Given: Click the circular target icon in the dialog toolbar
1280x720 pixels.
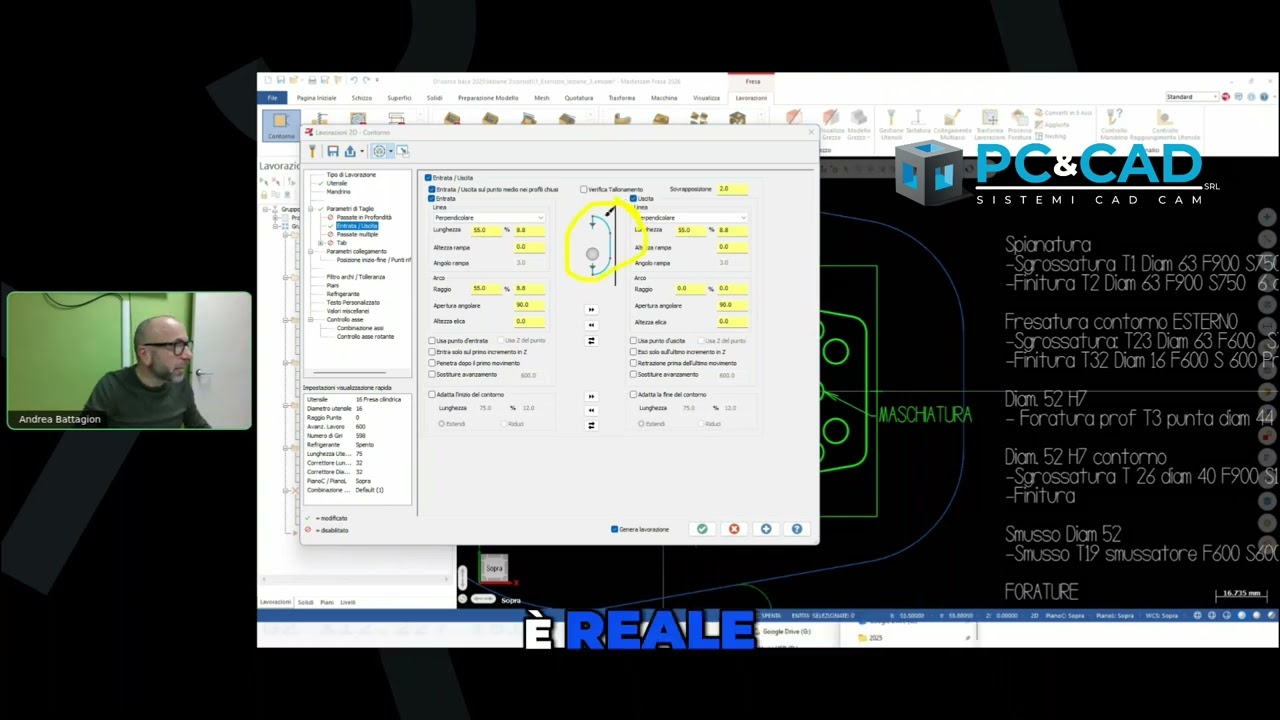Looking at the screenshot, I should 379,151.
